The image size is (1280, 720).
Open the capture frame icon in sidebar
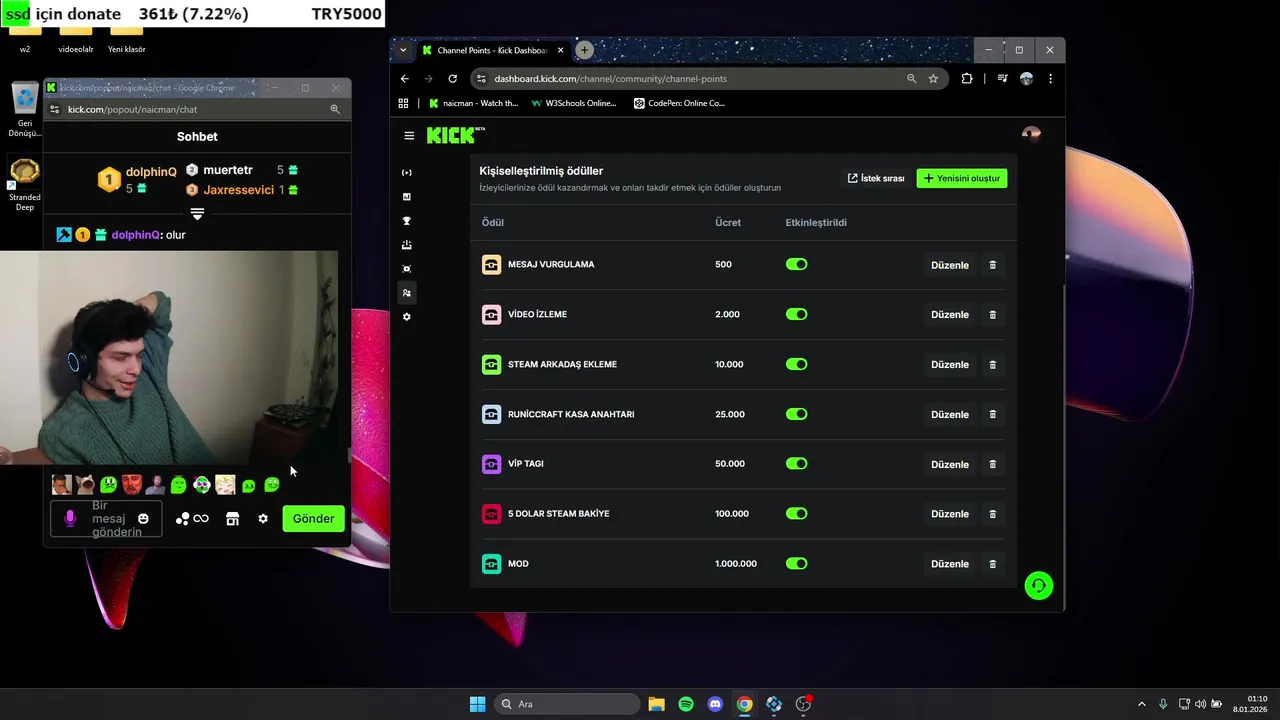406,269
